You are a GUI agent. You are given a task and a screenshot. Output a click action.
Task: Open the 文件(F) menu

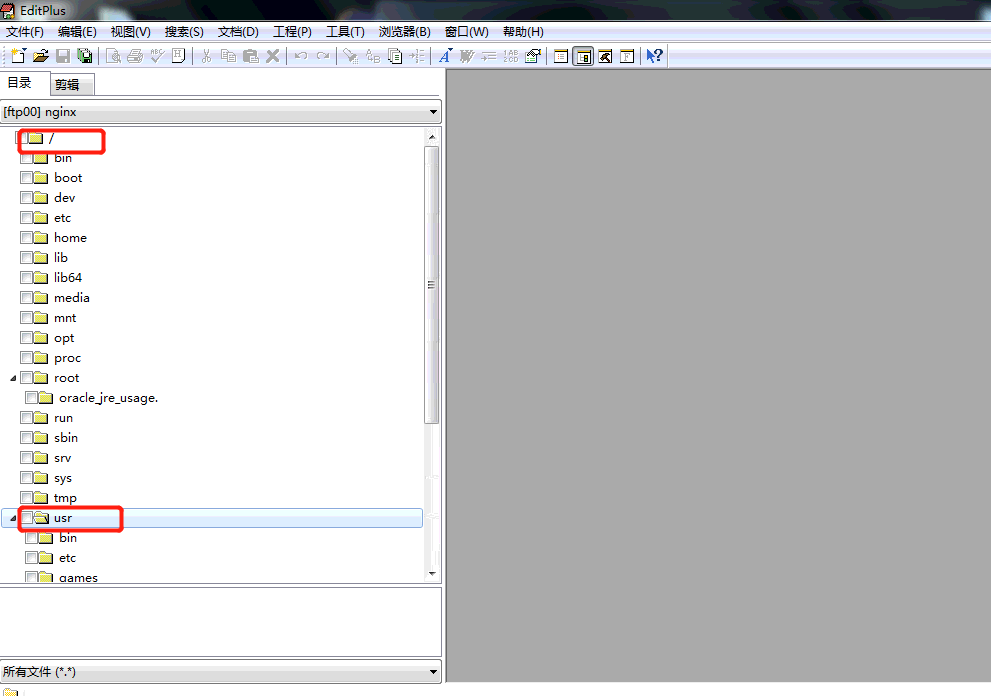click(x=25, y=32)
